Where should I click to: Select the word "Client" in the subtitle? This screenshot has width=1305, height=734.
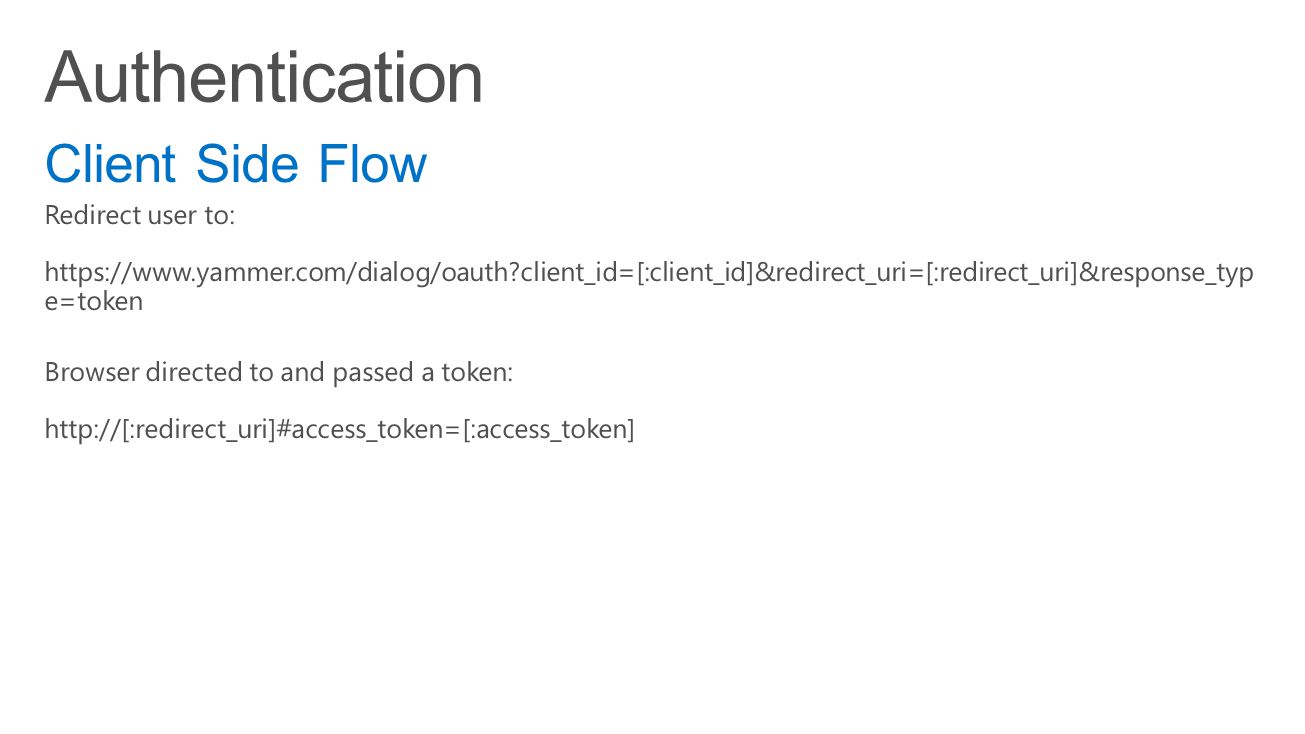pos(111,164)
